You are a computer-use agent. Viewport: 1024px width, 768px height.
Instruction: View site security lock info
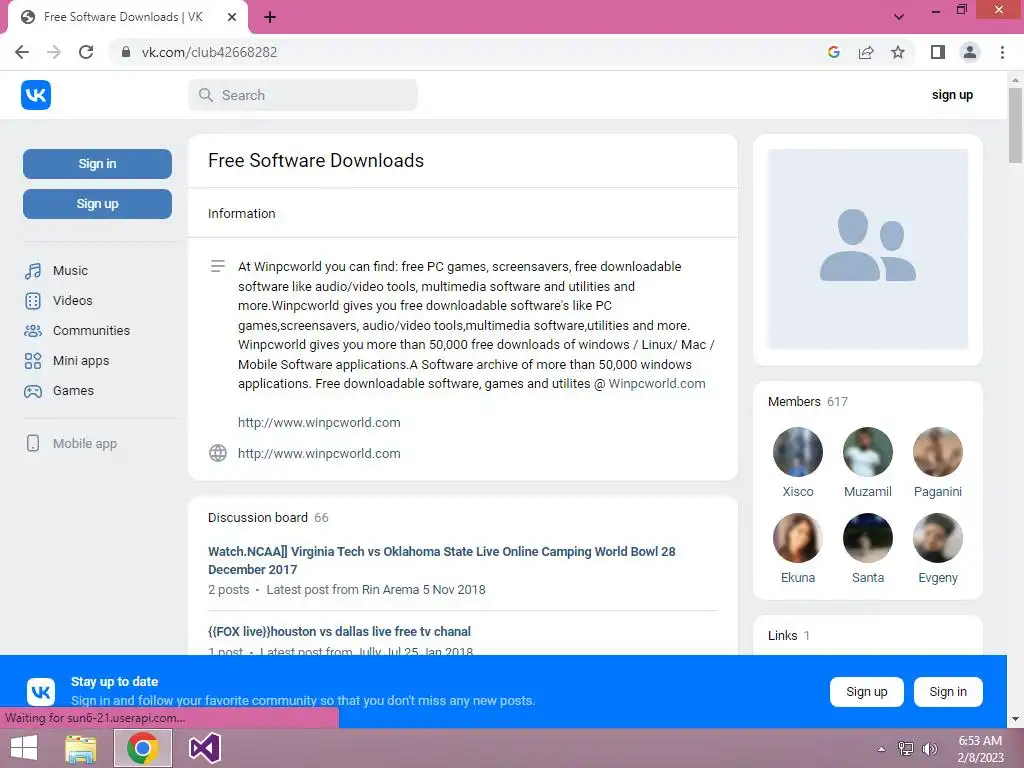point(126,52)
